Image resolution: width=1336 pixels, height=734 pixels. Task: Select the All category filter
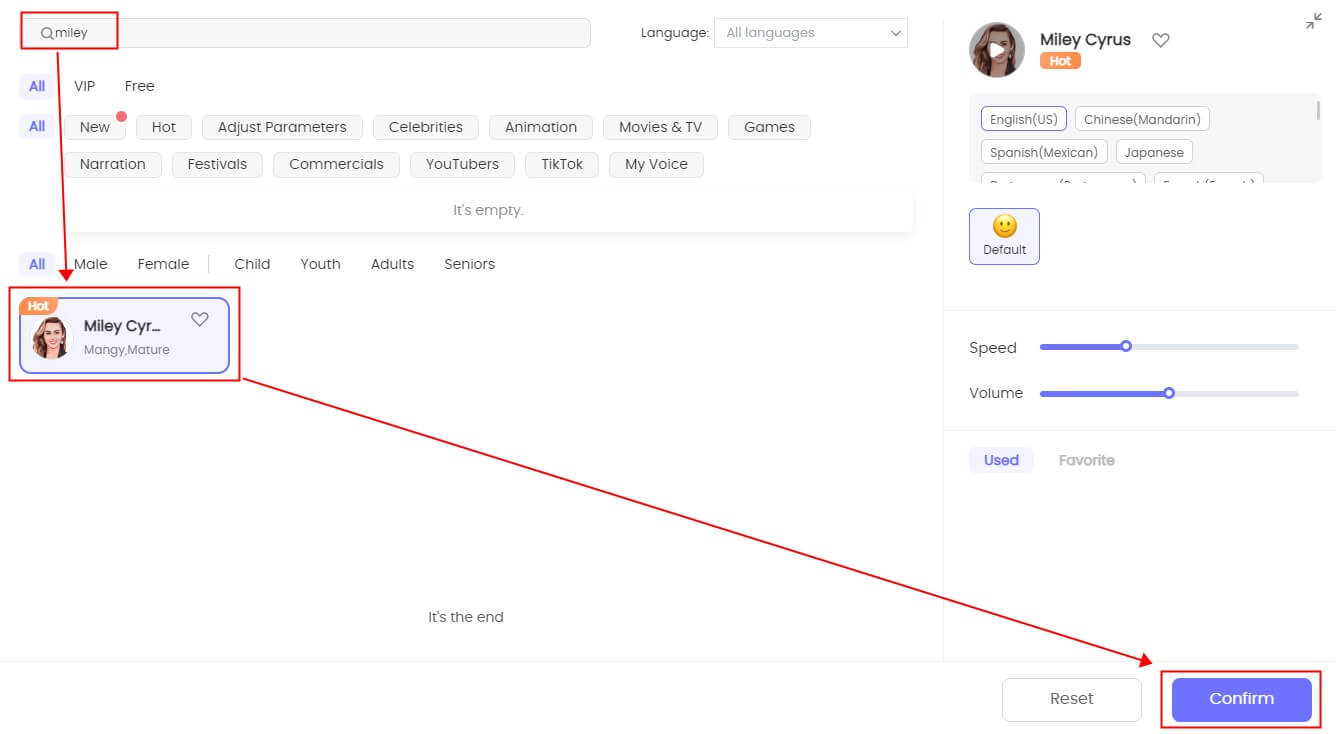[37, 127]
